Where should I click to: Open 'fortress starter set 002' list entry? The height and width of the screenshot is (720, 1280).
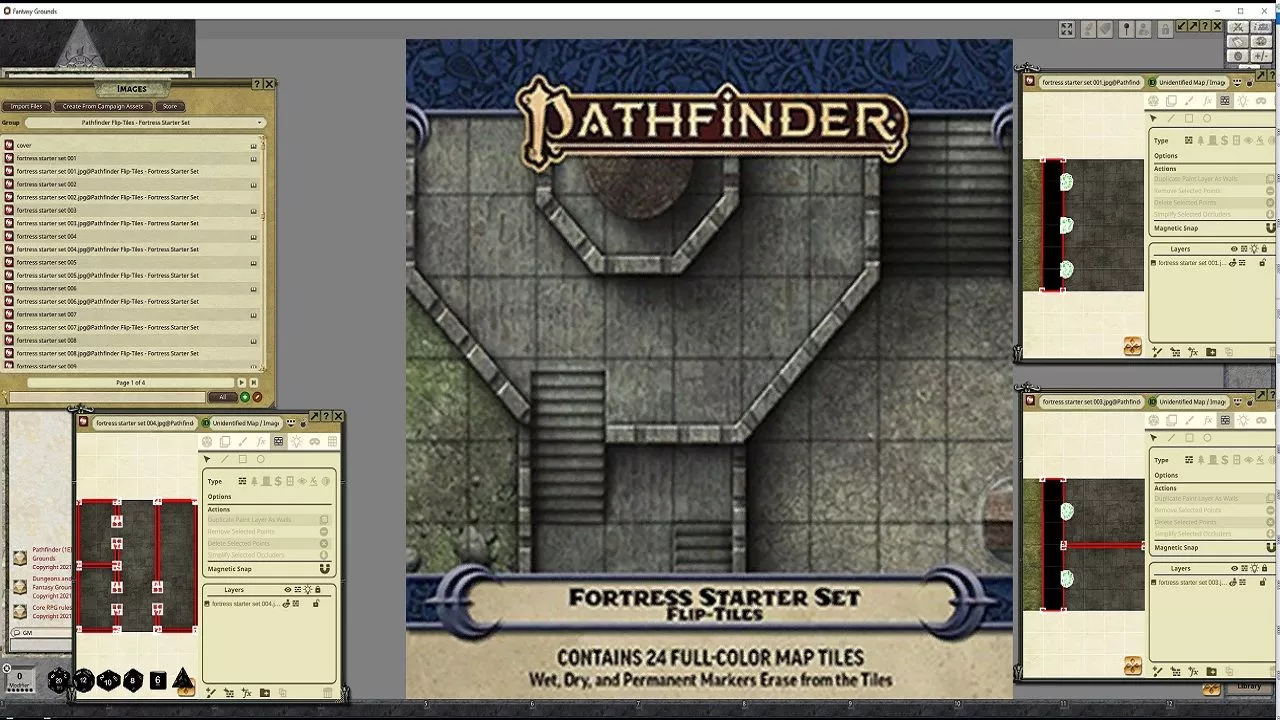pyautogui.click(x=130, y=184)
